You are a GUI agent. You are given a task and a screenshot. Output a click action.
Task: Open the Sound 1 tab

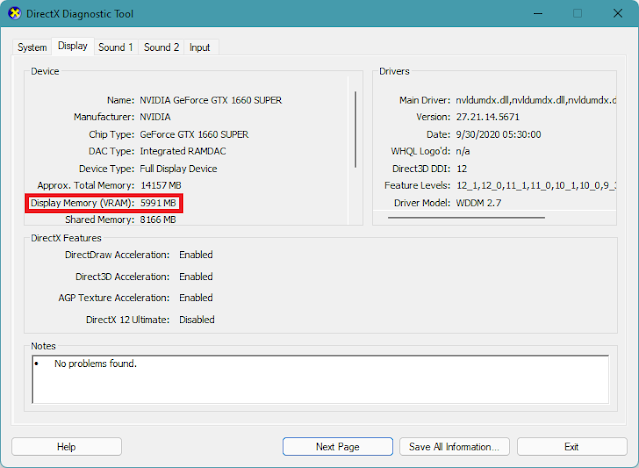pos(116,47)
